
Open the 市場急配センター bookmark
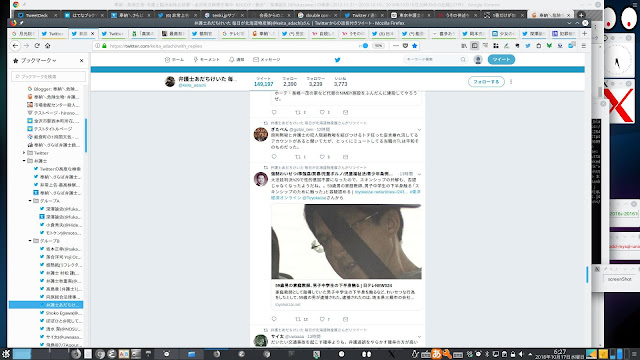(x=53, y=104)
